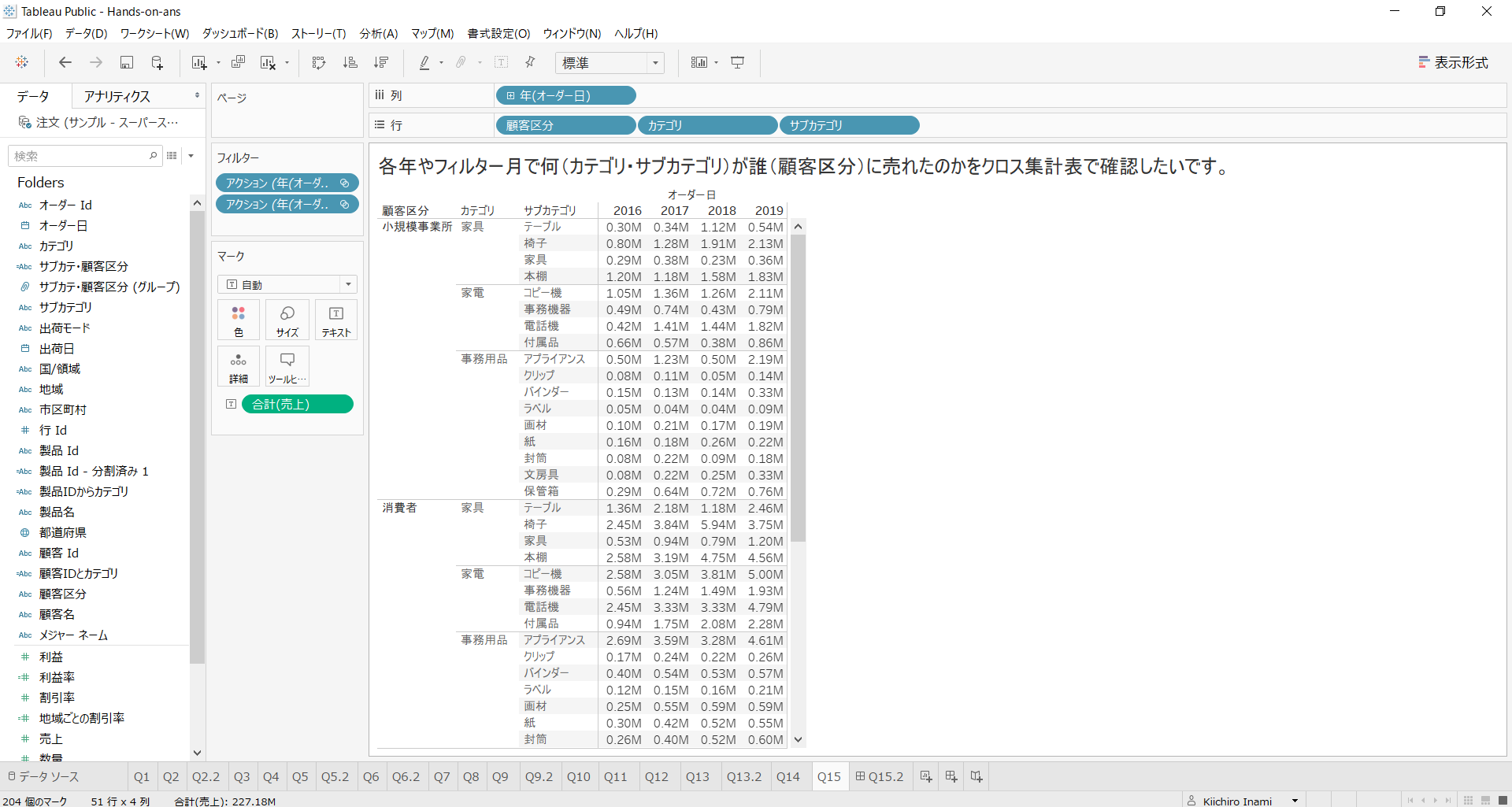Create a new worksheet from toolbar icon
Screen dimensions: 1512x807
tap(198, 62)
